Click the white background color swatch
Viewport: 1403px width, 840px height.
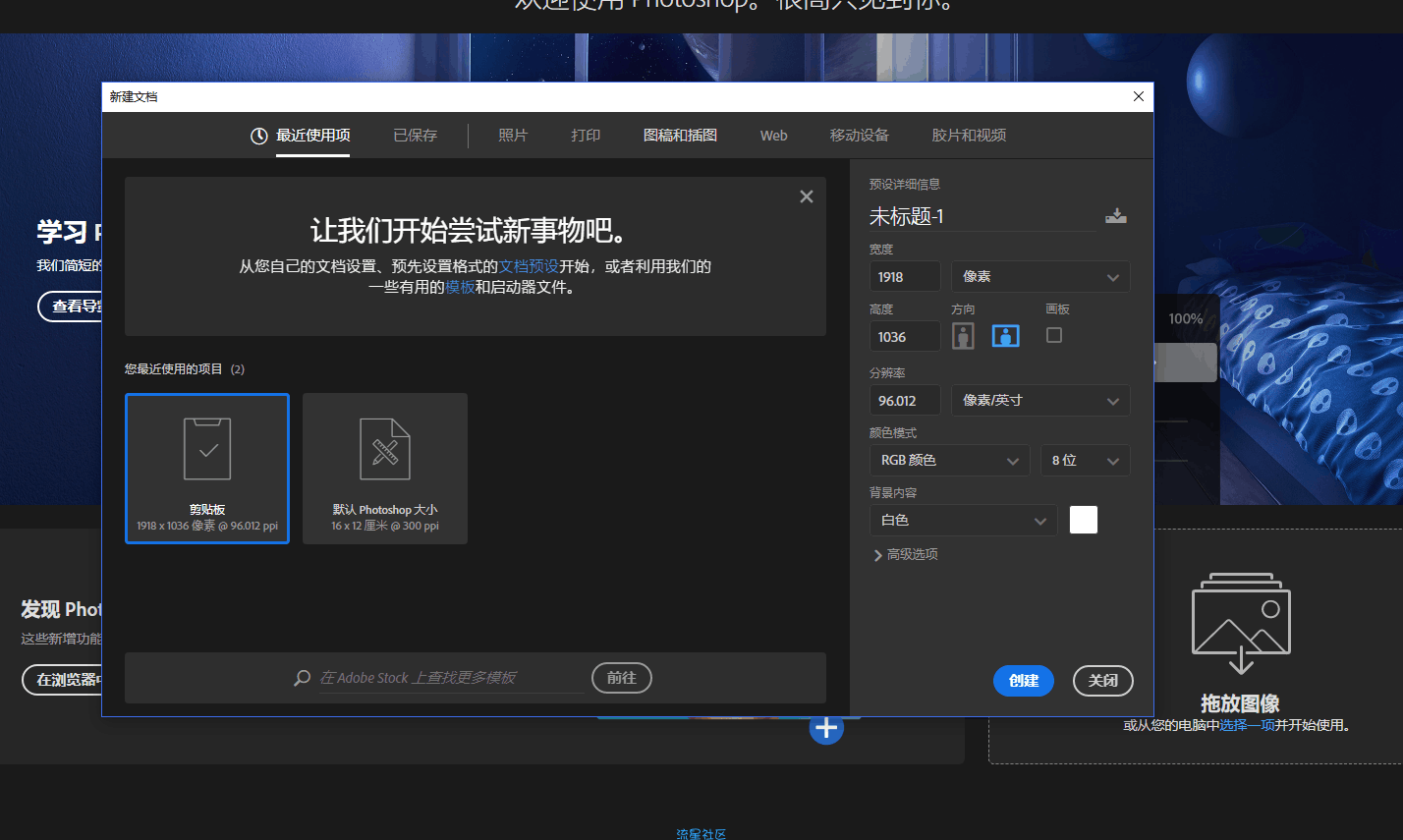(1084, 520)
